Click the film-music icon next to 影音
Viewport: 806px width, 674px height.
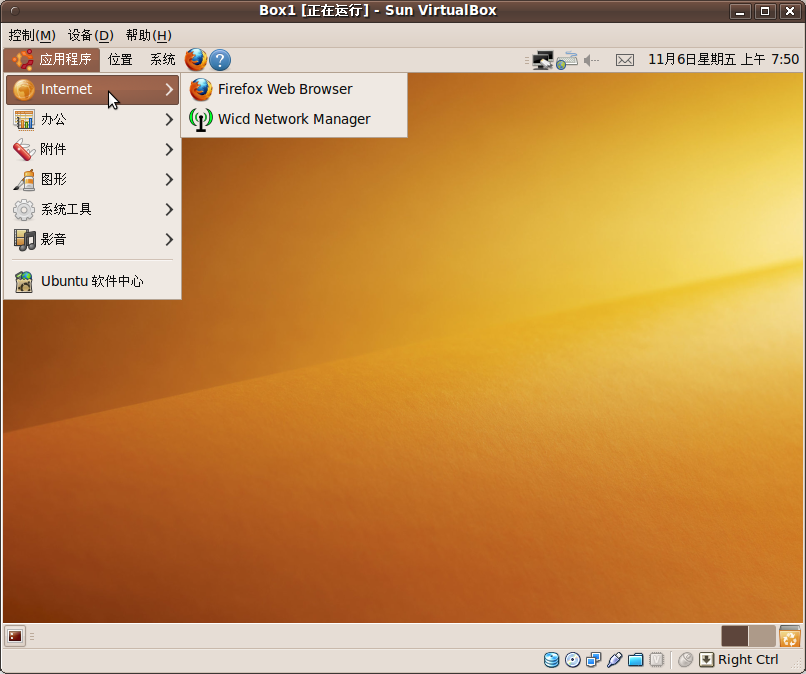point(24,240)
